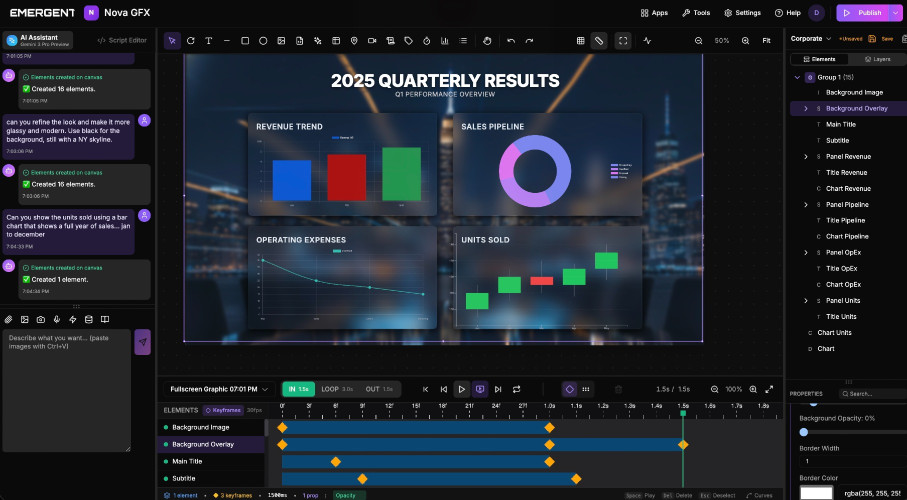This screenshot has width=907, height=500.
Task: Insert an image element from toolbar
Action: point(281,41)
